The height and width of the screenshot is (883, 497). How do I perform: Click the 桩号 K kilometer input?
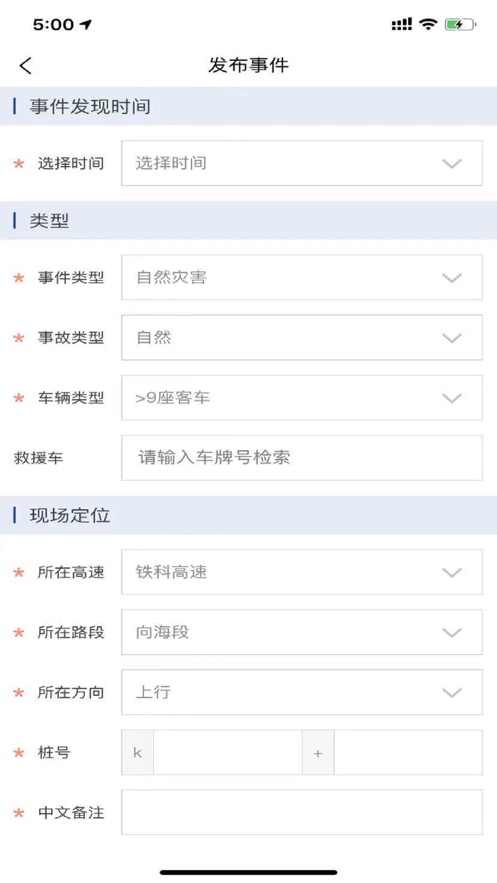pos(227,753)
